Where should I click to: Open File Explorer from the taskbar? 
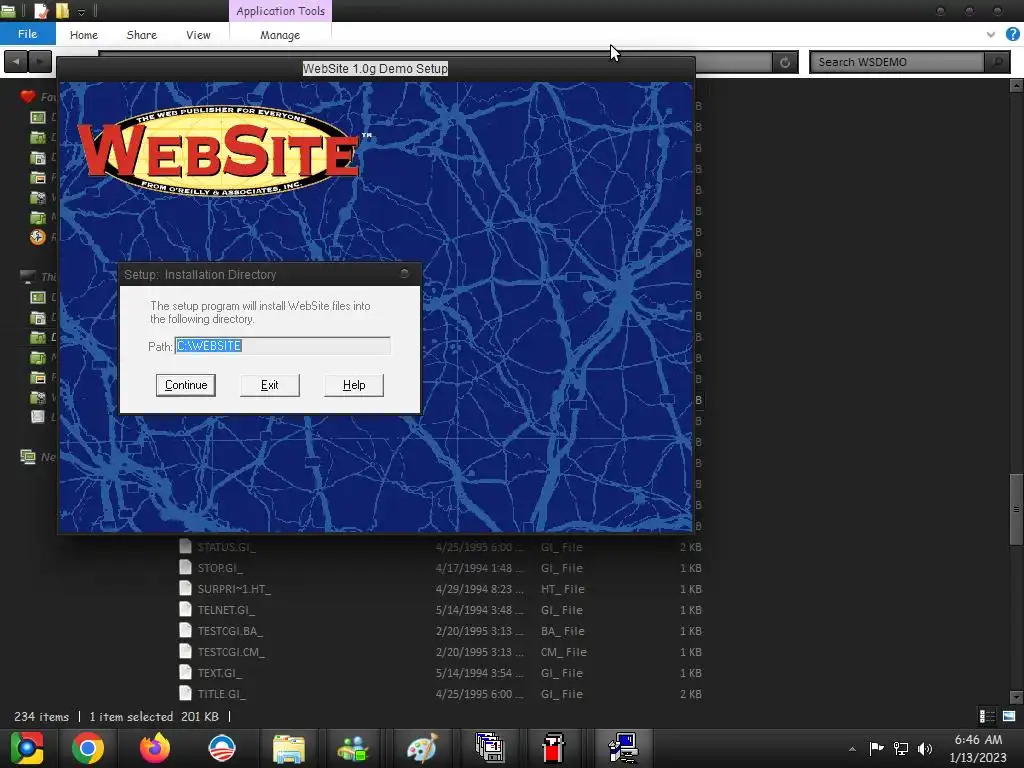point(289,748)
